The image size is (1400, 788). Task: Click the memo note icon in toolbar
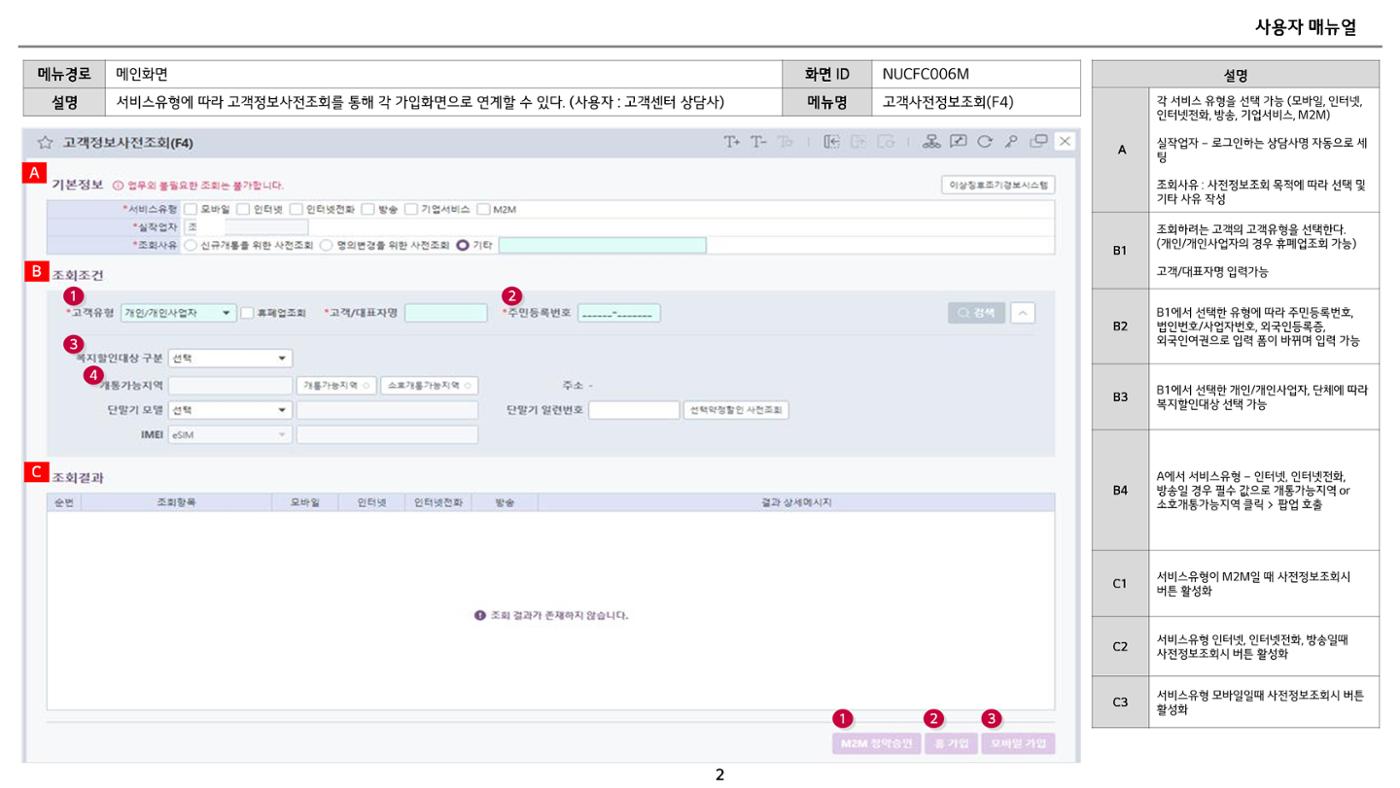pyautogui.click(x=958, y=142)
